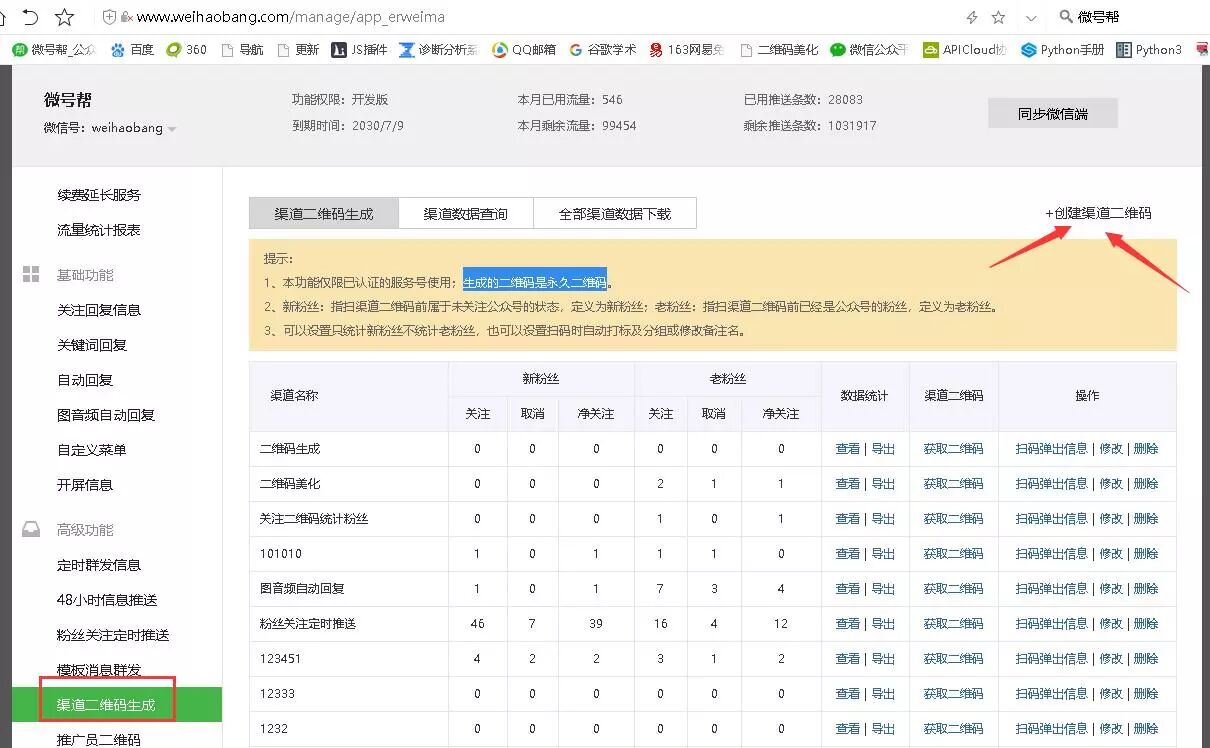Viewport: 1210px width, 748px height.
Task: Open 自定义菜单 in sidebar
Action: click(92, 450)
